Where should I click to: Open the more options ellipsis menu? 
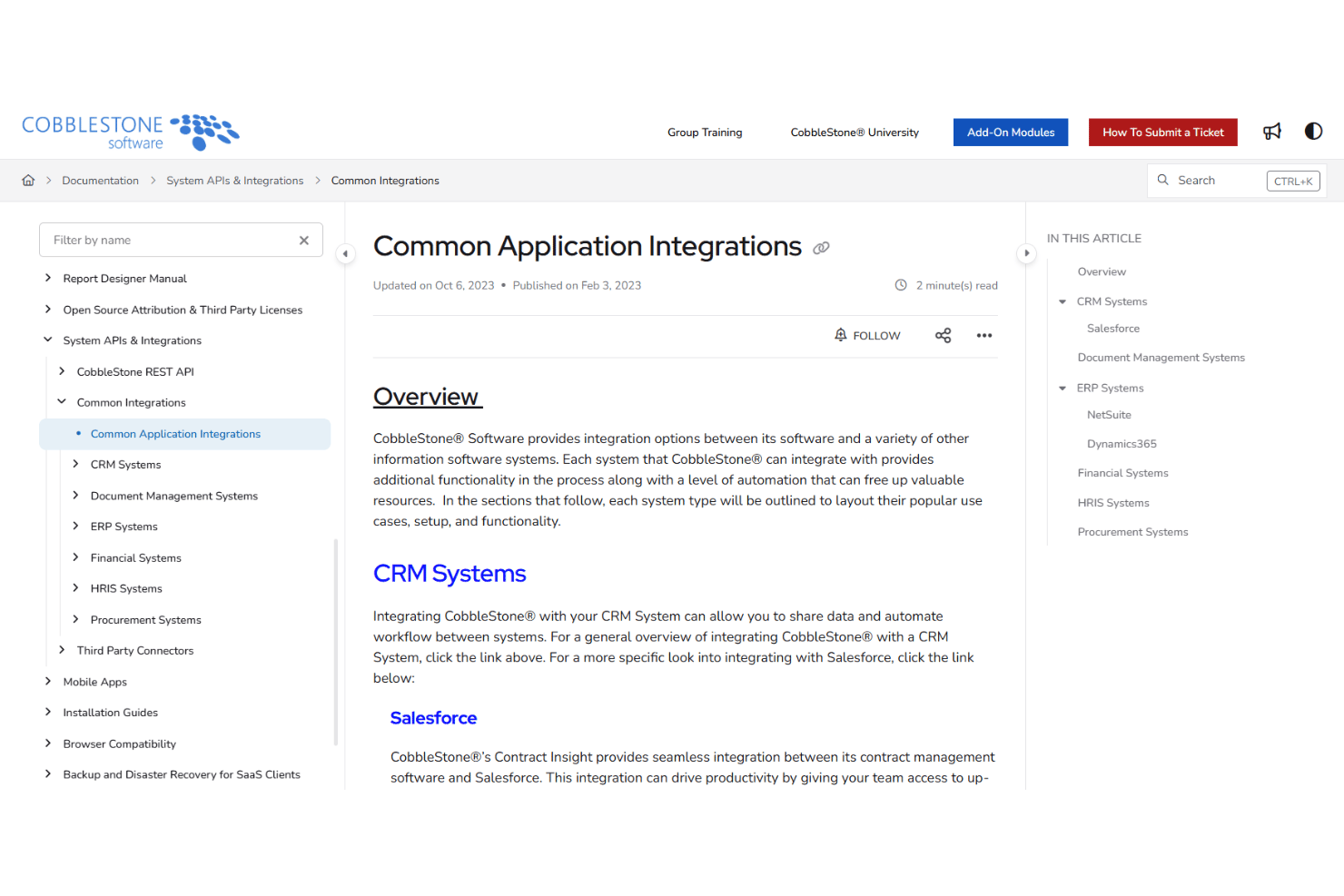pyautogui.click(x=984, y=336)
